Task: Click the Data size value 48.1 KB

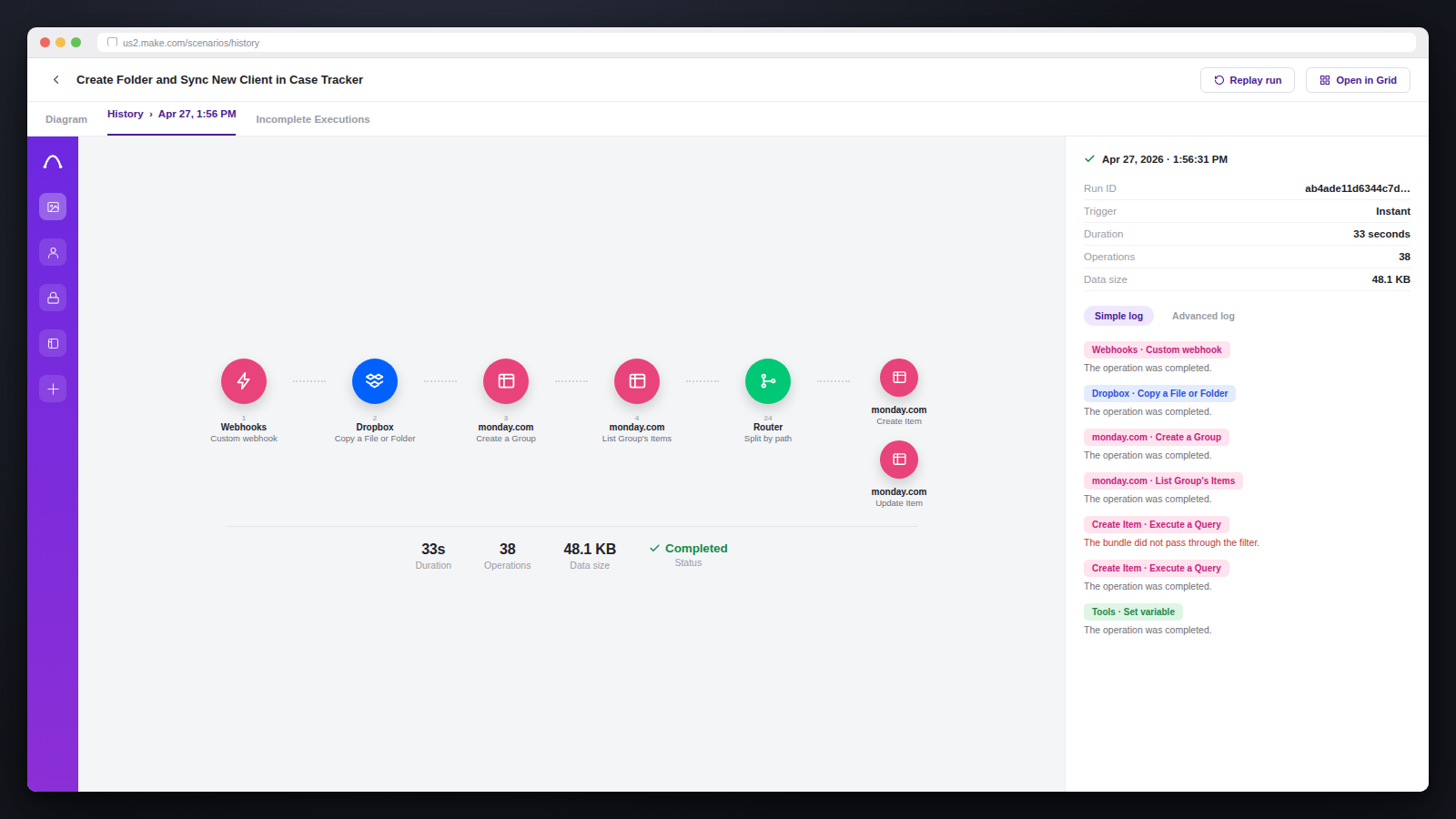Action: point(1390,279)
